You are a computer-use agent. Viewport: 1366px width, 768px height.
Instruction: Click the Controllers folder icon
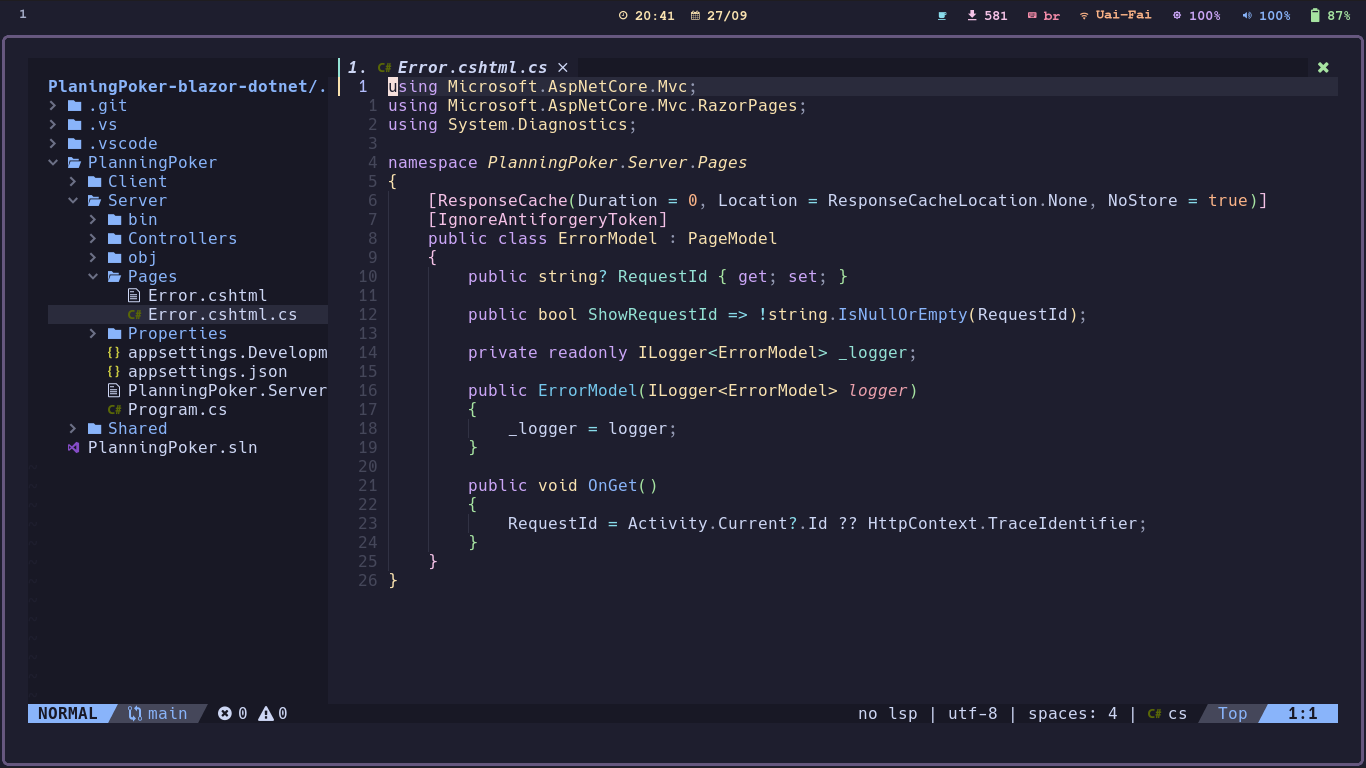coord(114,239)
